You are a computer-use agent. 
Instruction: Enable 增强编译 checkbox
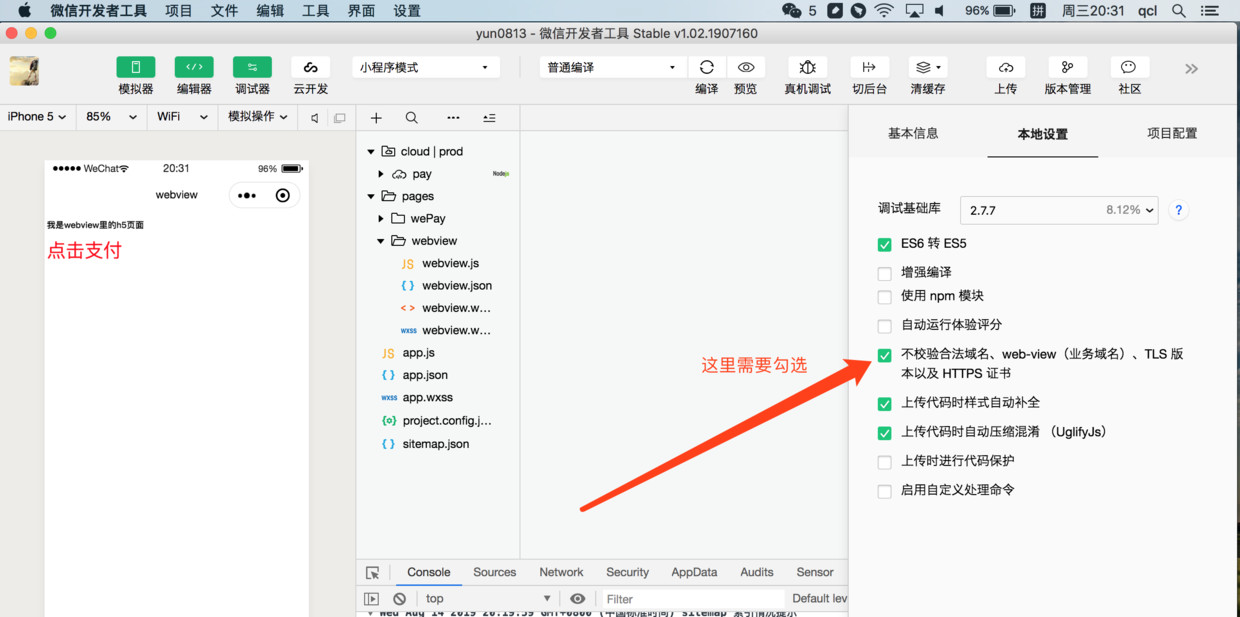[884, 273]
